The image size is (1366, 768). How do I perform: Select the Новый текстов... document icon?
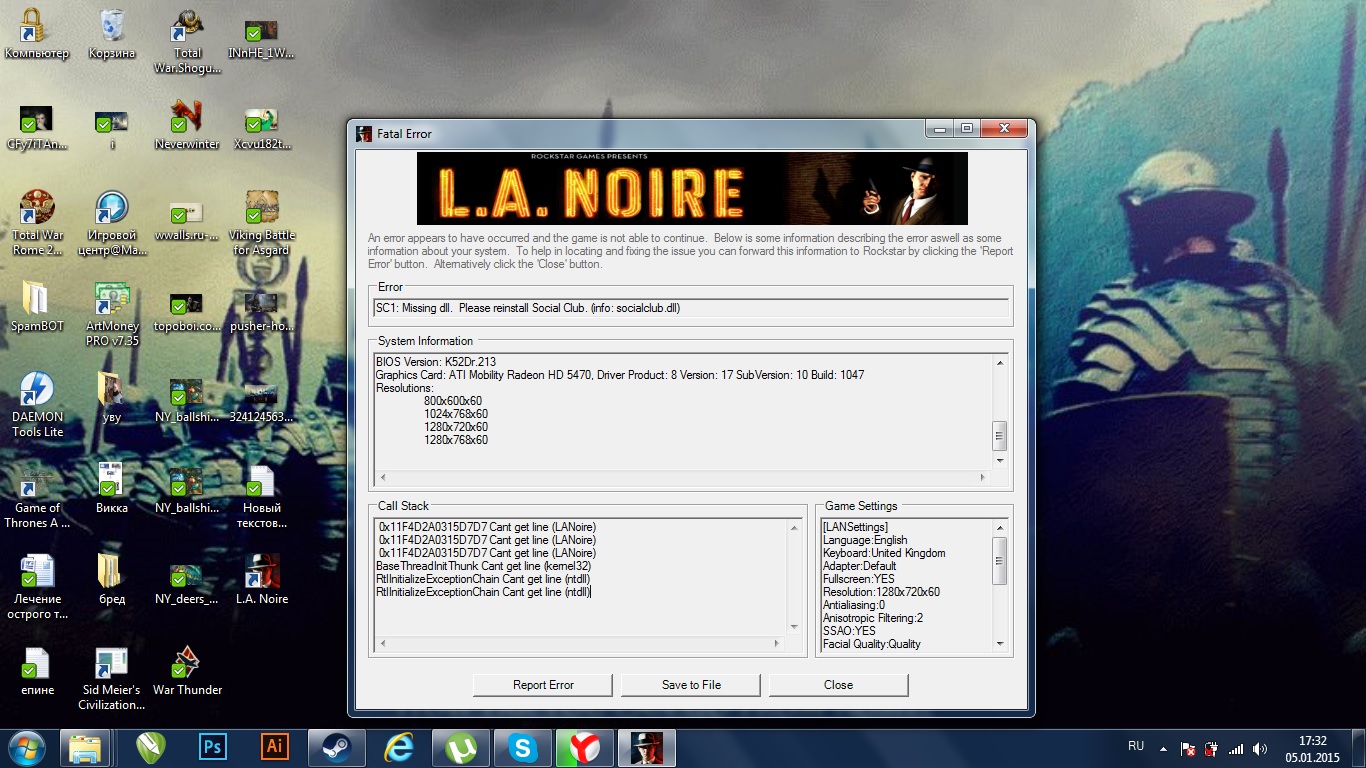261,496
